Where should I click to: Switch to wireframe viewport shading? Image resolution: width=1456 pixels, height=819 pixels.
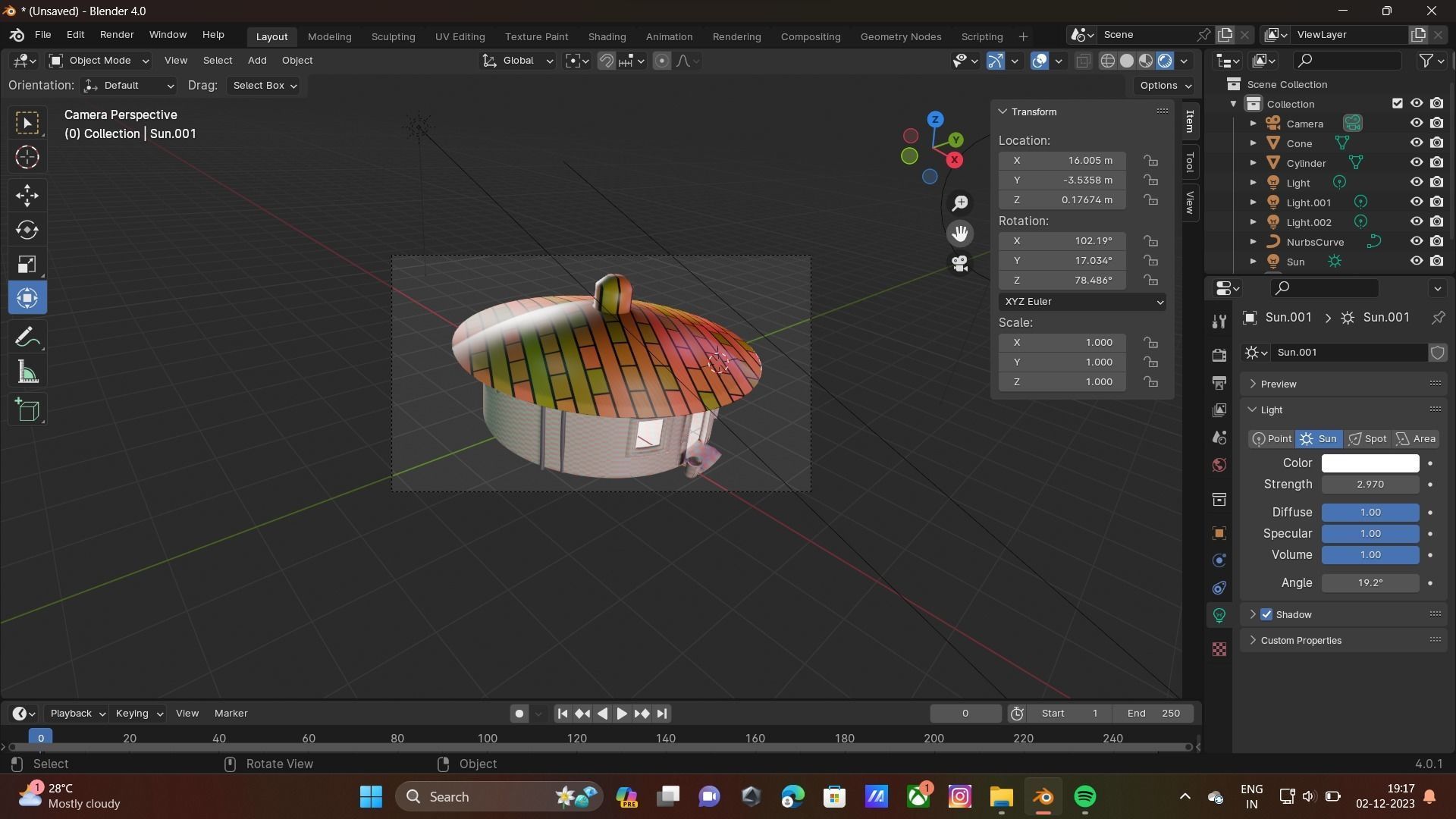(1108, 61)
